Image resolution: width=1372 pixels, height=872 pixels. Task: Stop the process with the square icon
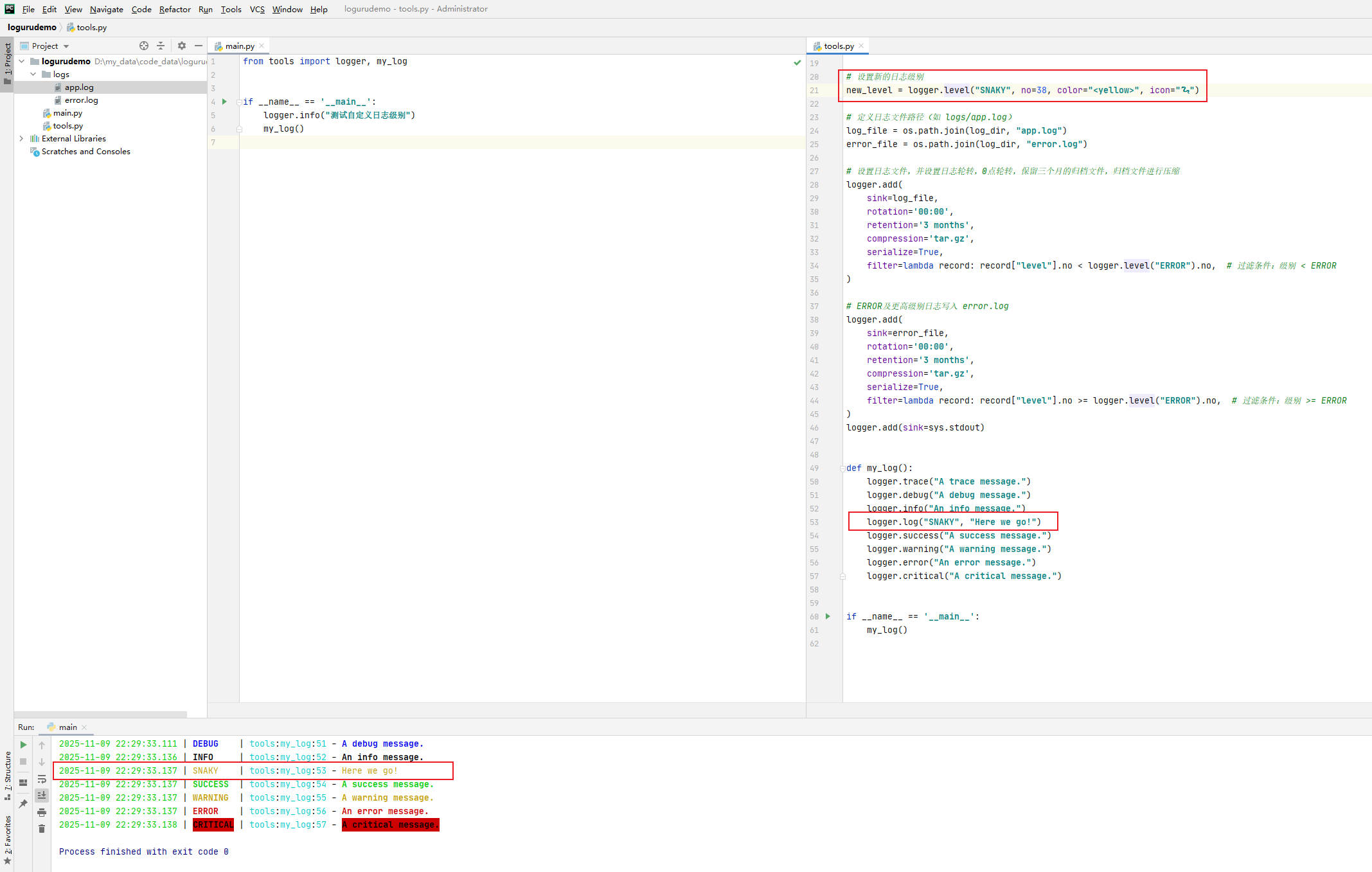pos(22,761)
